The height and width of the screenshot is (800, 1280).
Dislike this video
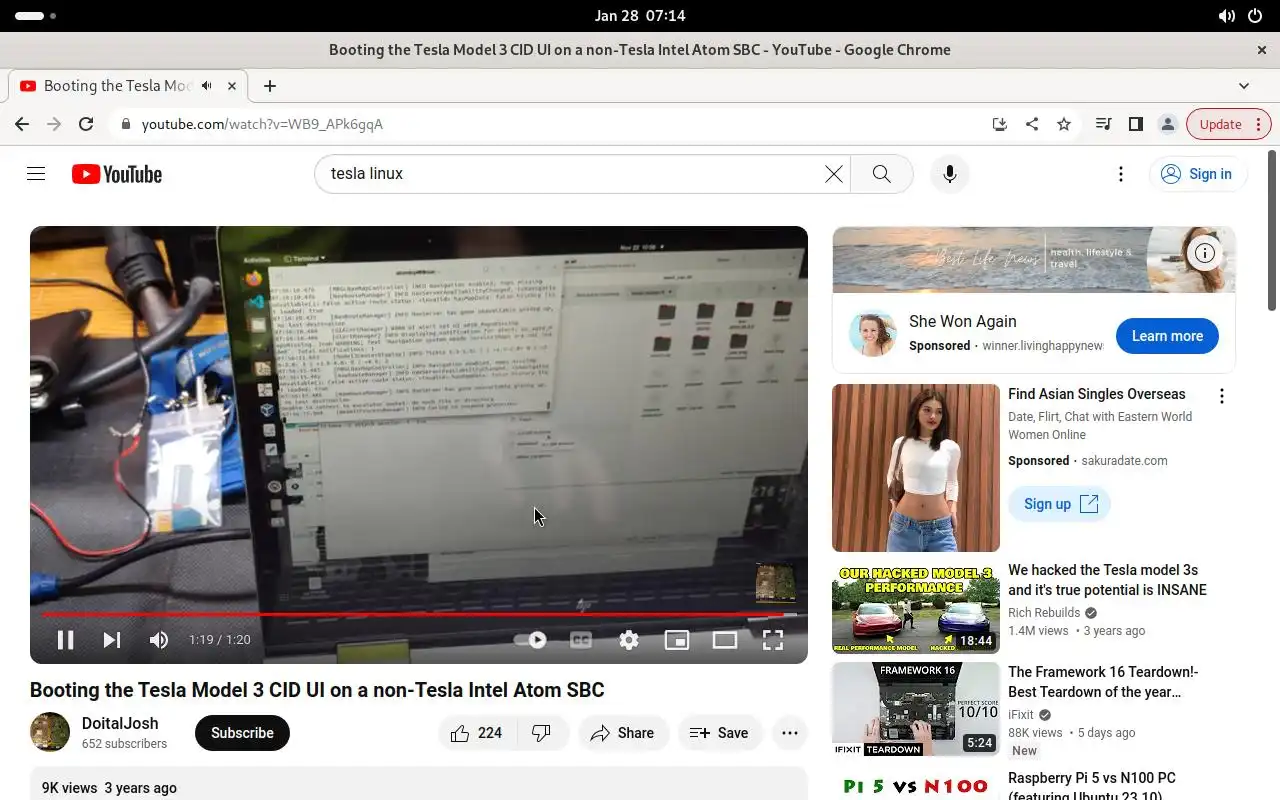(x=542, y=733)
